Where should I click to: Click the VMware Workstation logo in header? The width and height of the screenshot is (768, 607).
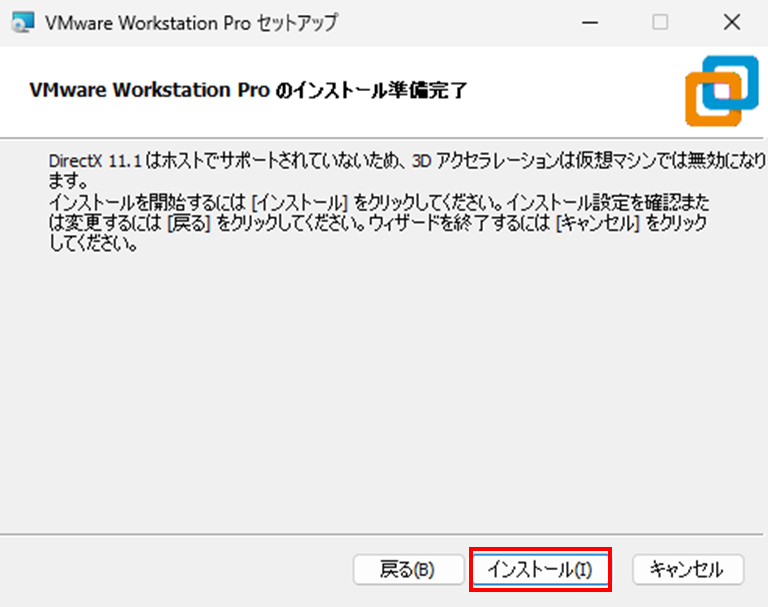tap(717, 90)
